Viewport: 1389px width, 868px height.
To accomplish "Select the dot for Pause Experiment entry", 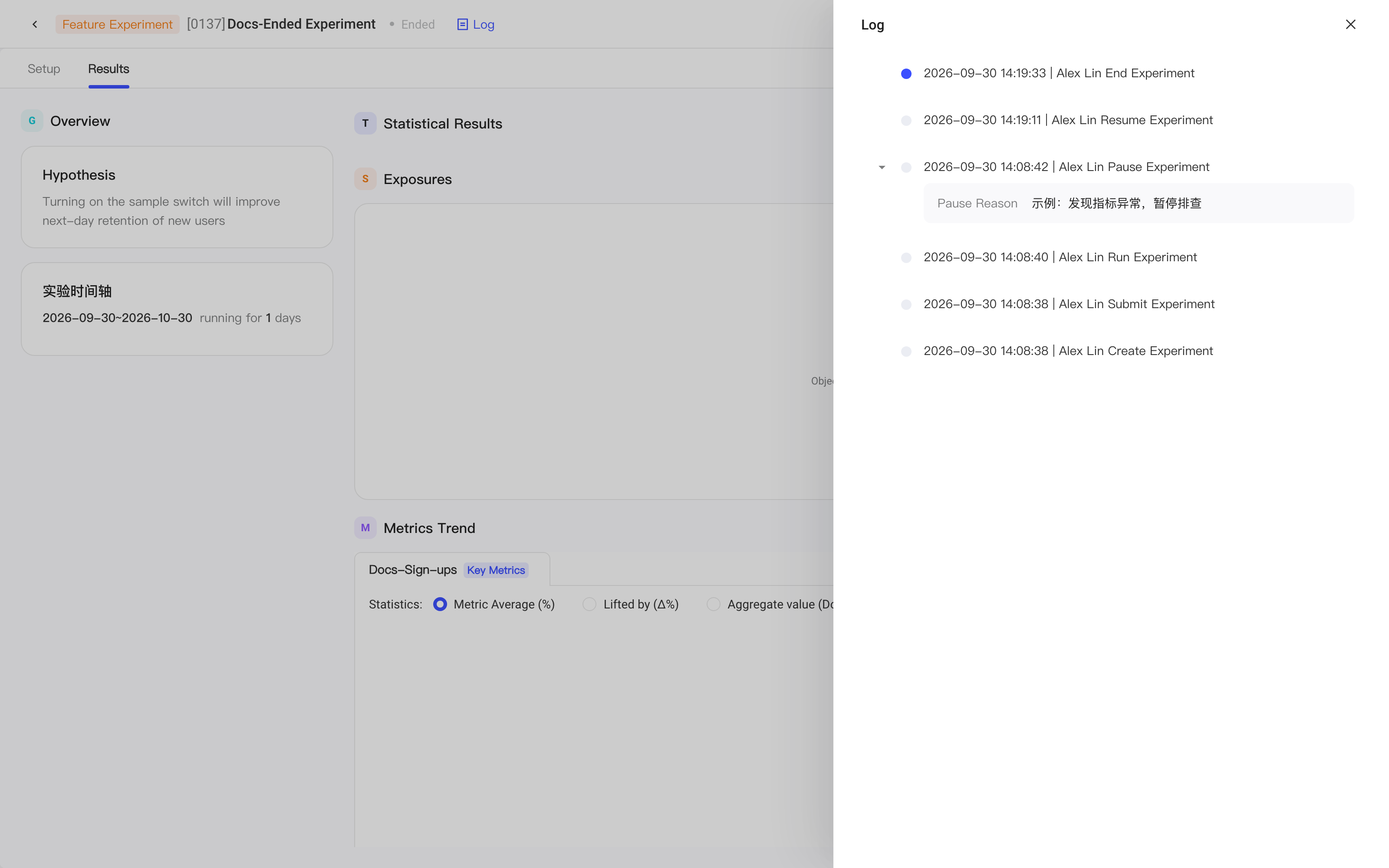I will pos(906,167).
